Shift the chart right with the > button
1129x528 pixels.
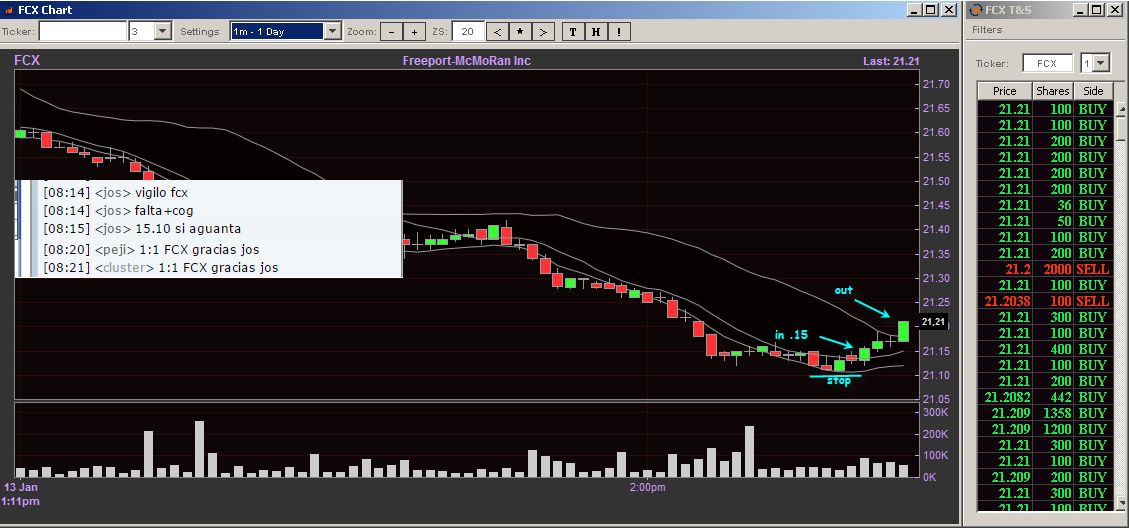click(544, 32)
